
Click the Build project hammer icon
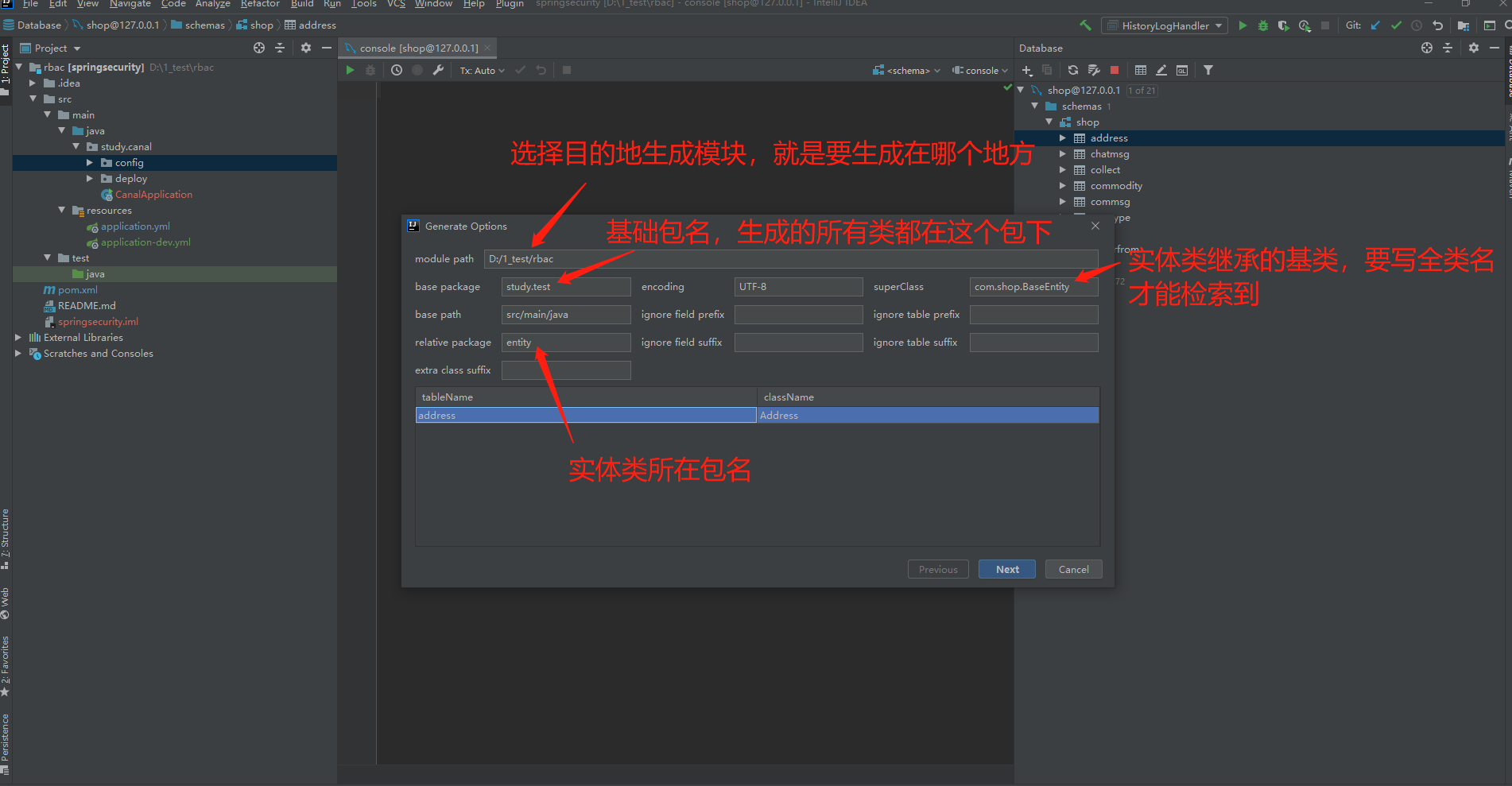pyautogui.click(x=1085, y=25)
